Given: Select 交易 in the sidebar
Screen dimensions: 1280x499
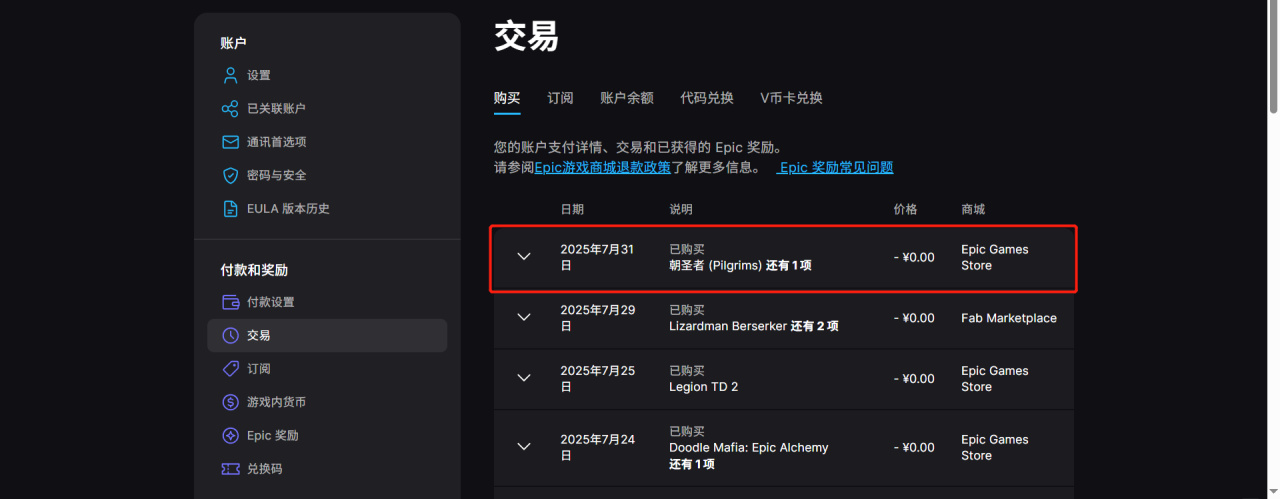Looking at the screenshot, I should (327, 335).
